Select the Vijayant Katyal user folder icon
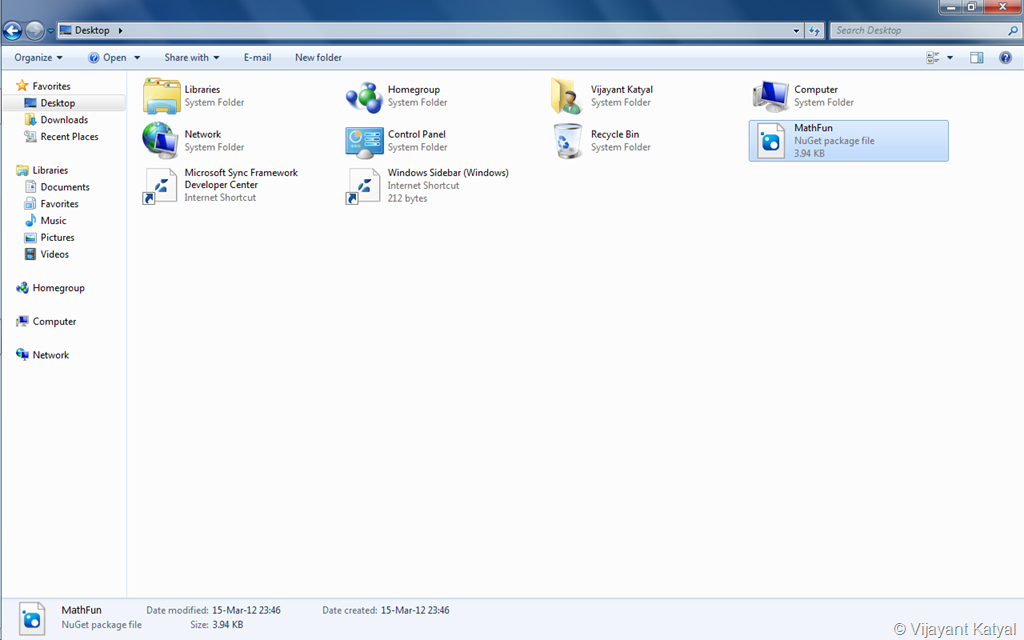 [566, 96]
